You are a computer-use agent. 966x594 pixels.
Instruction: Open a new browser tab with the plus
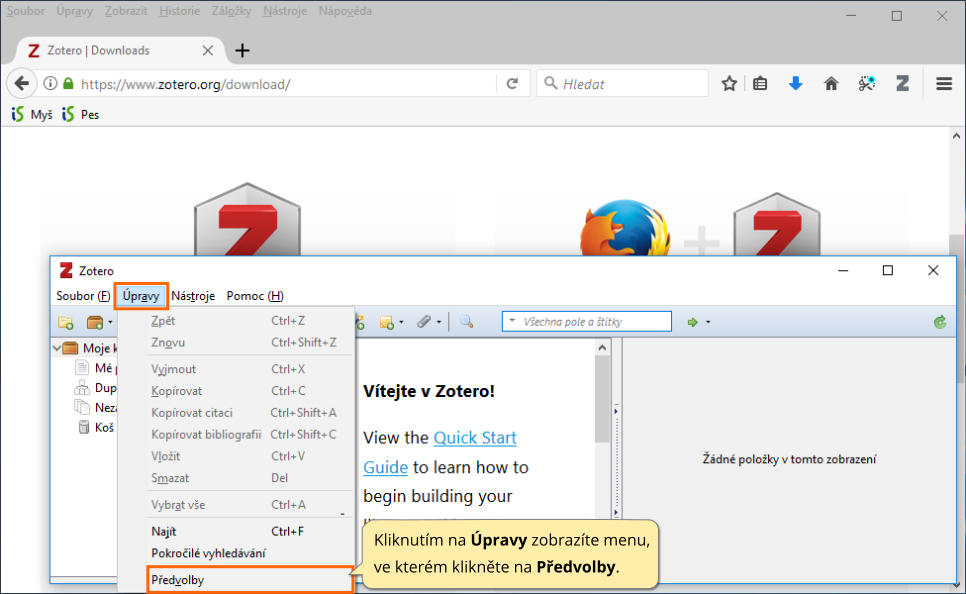pyautogui.click(x=243, y=51)
